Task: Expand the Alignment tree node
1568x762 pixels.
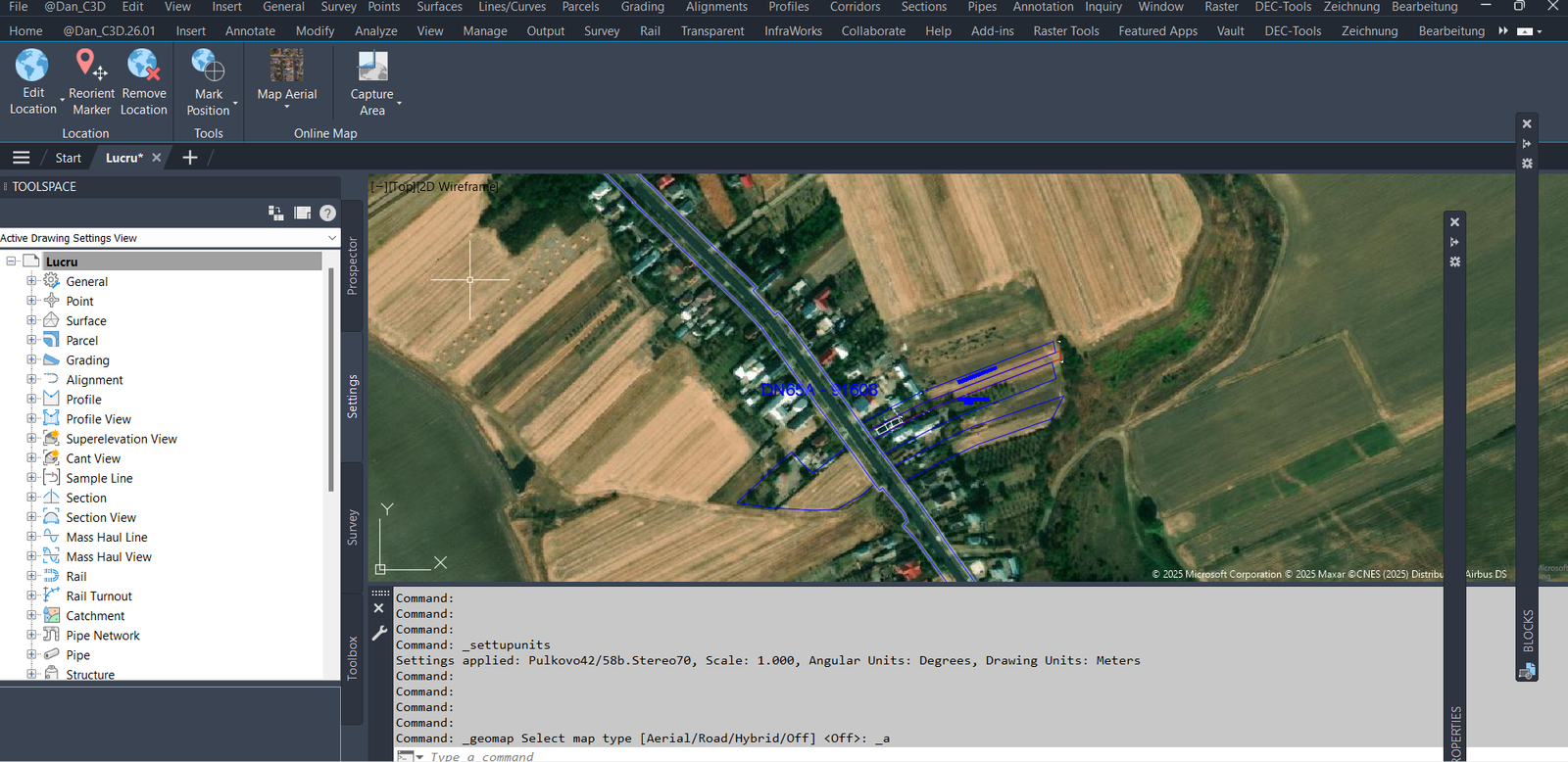Action: click(31, 379)
